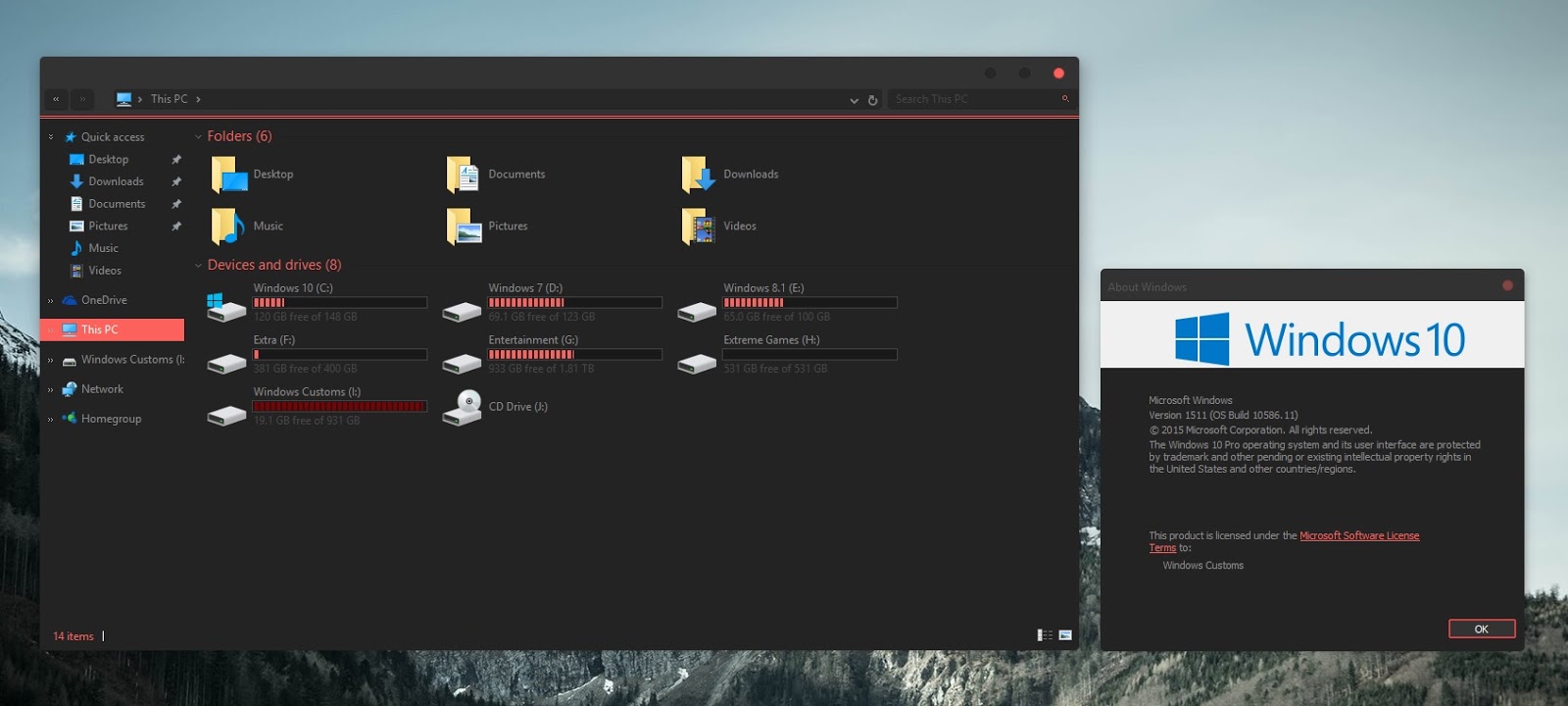The height and width of the screenshot is (706, 1568).
Task: Expand the Homegroup tree node
Action: [51, 419]
